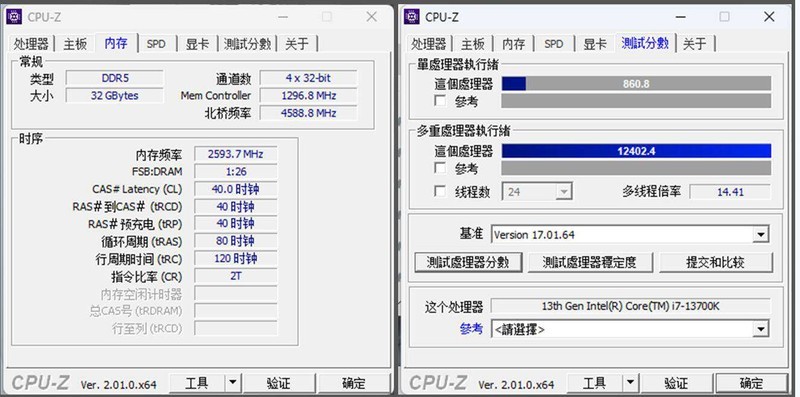This screenshot has width=800, height=397.
Task: Open 处理器 tab in right CPU-Z window
Action: (x=429, y=44)
